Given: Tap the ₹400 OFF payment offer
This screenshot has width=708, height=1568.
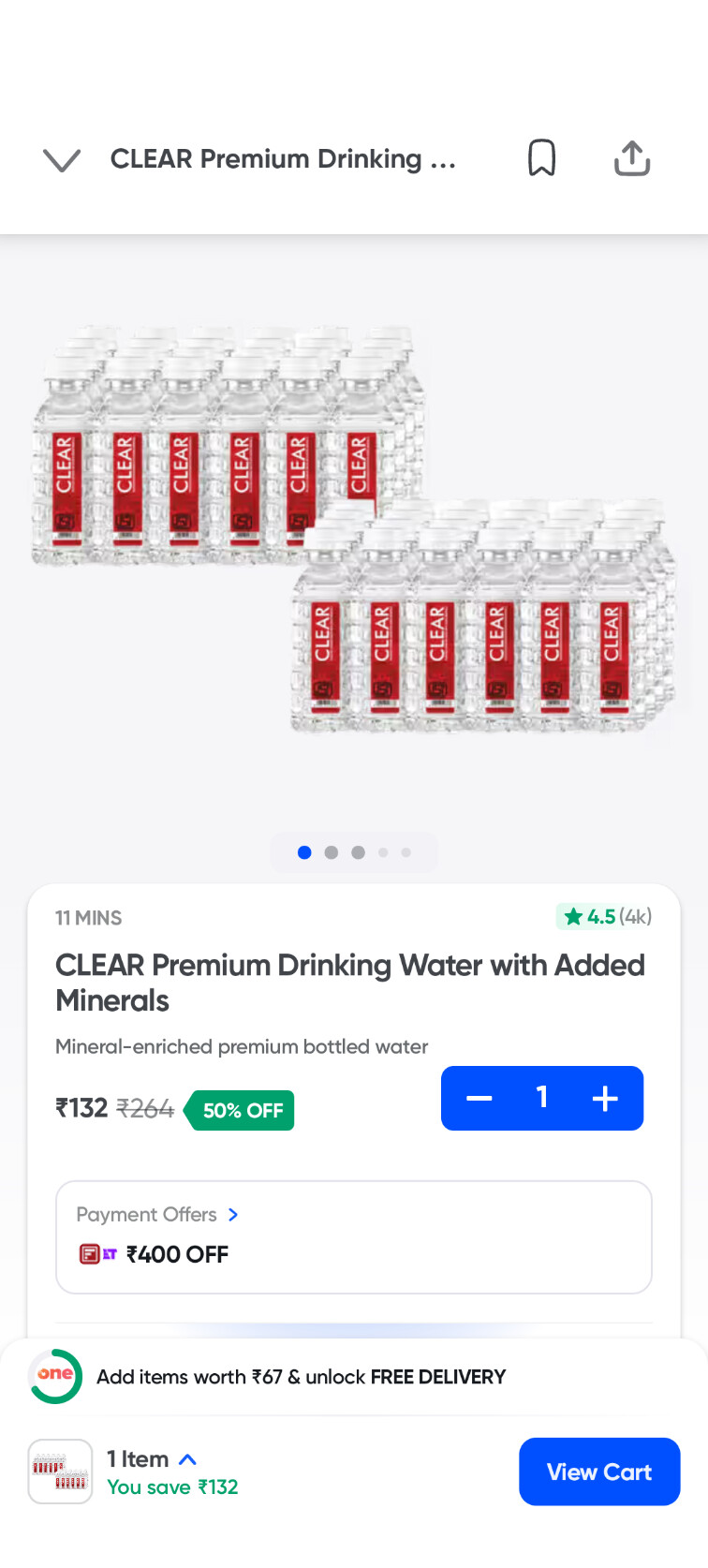Looking at the screenshot, I should point(177,1254).
